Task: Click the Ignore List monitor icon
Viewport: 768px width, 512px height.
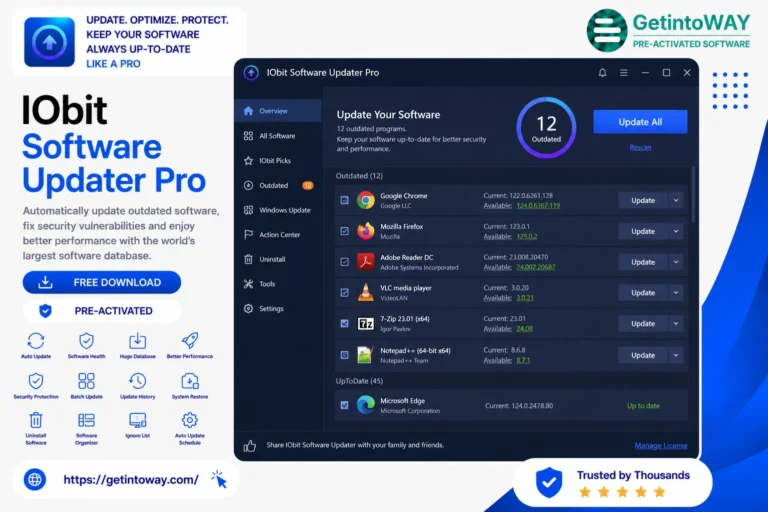Action: tap(138, 420)
